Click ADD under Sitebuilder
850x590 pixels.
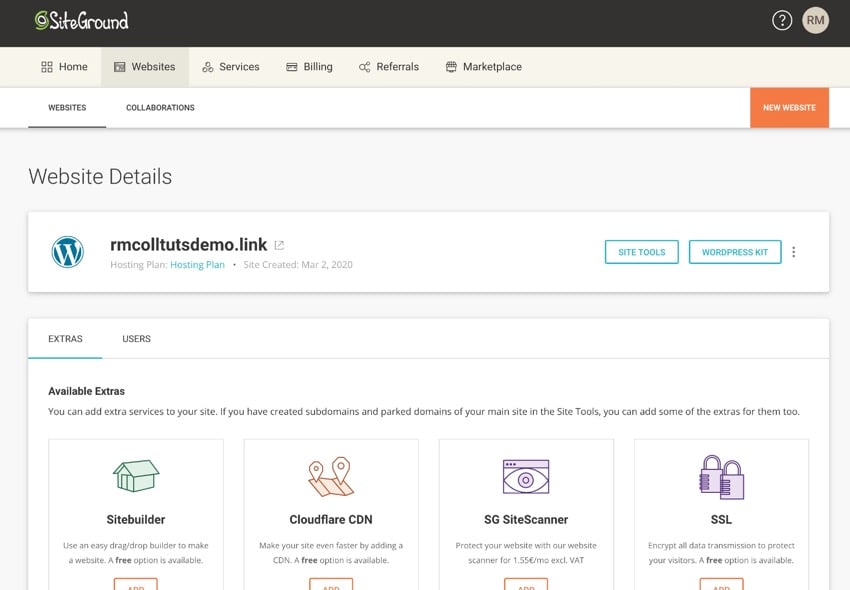click(x=135, y=585)
